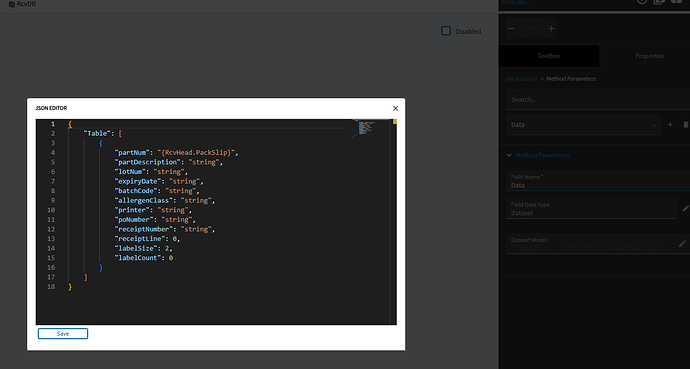Click the 100% zoom level value
The image size is (690, 369).
click(530, 29)
